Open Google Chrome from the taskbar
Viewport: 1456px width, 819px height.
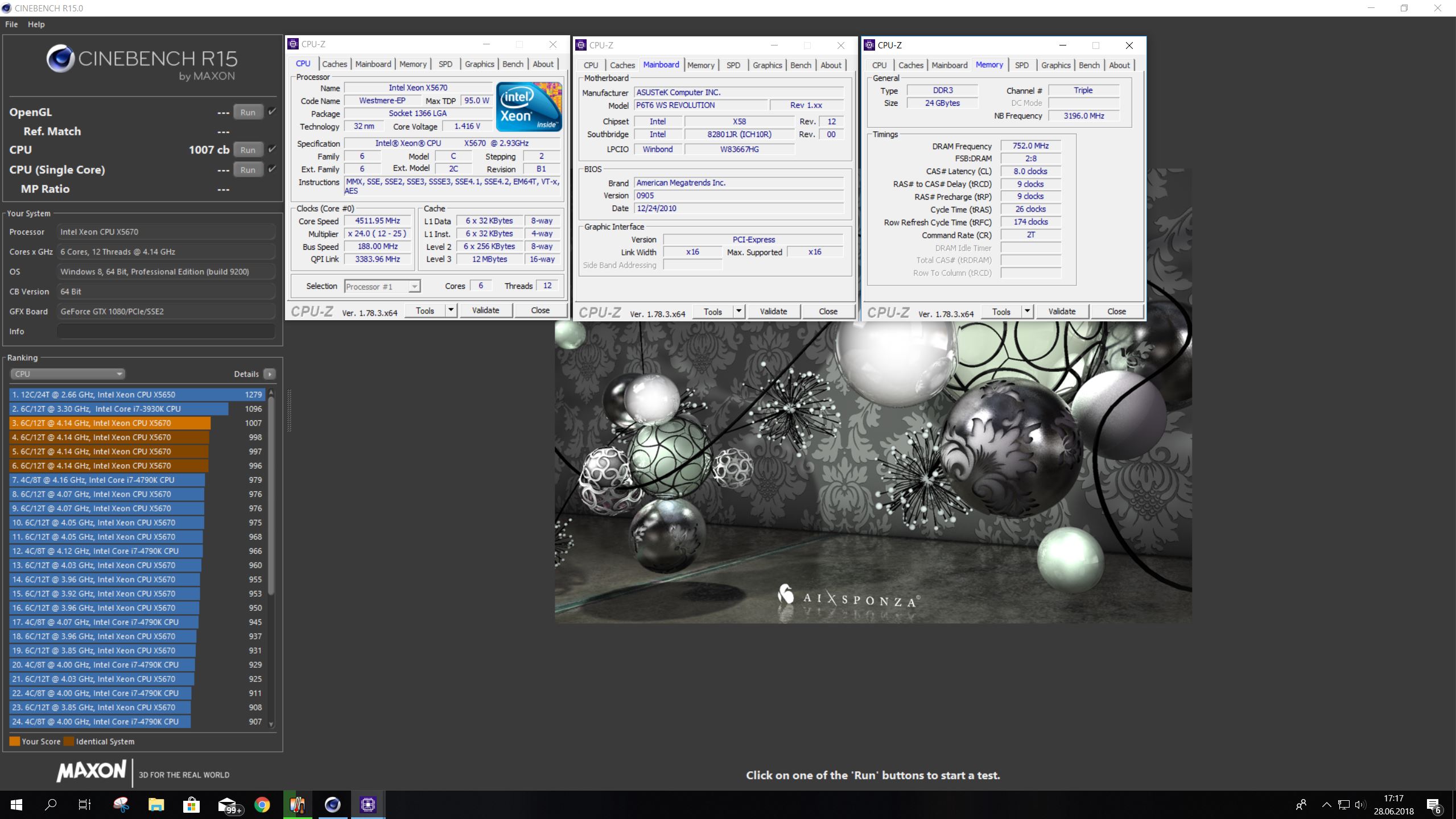tap(262, 805)
